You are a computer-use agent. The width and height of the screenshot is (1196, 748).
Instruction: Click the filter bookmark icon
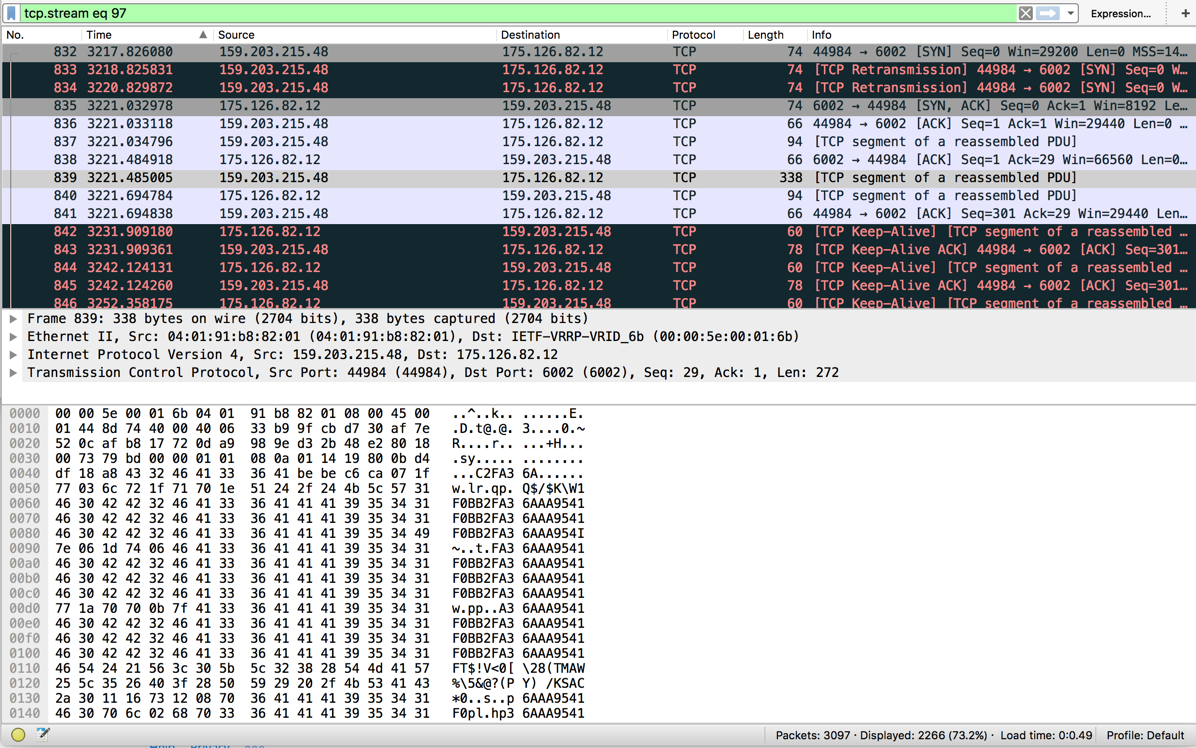click(x=11, y=14)
